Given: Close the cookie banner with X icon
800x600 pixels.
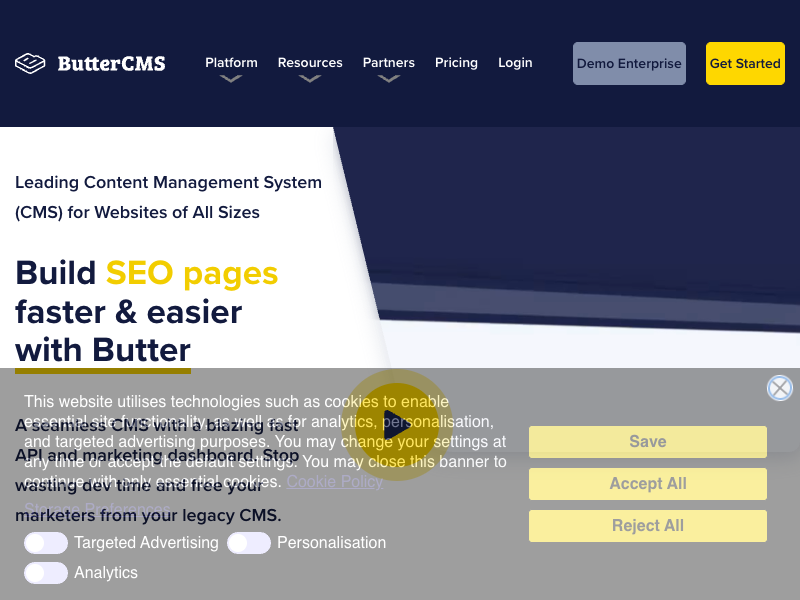Looking at the screenshot, I should coord(780,388).
